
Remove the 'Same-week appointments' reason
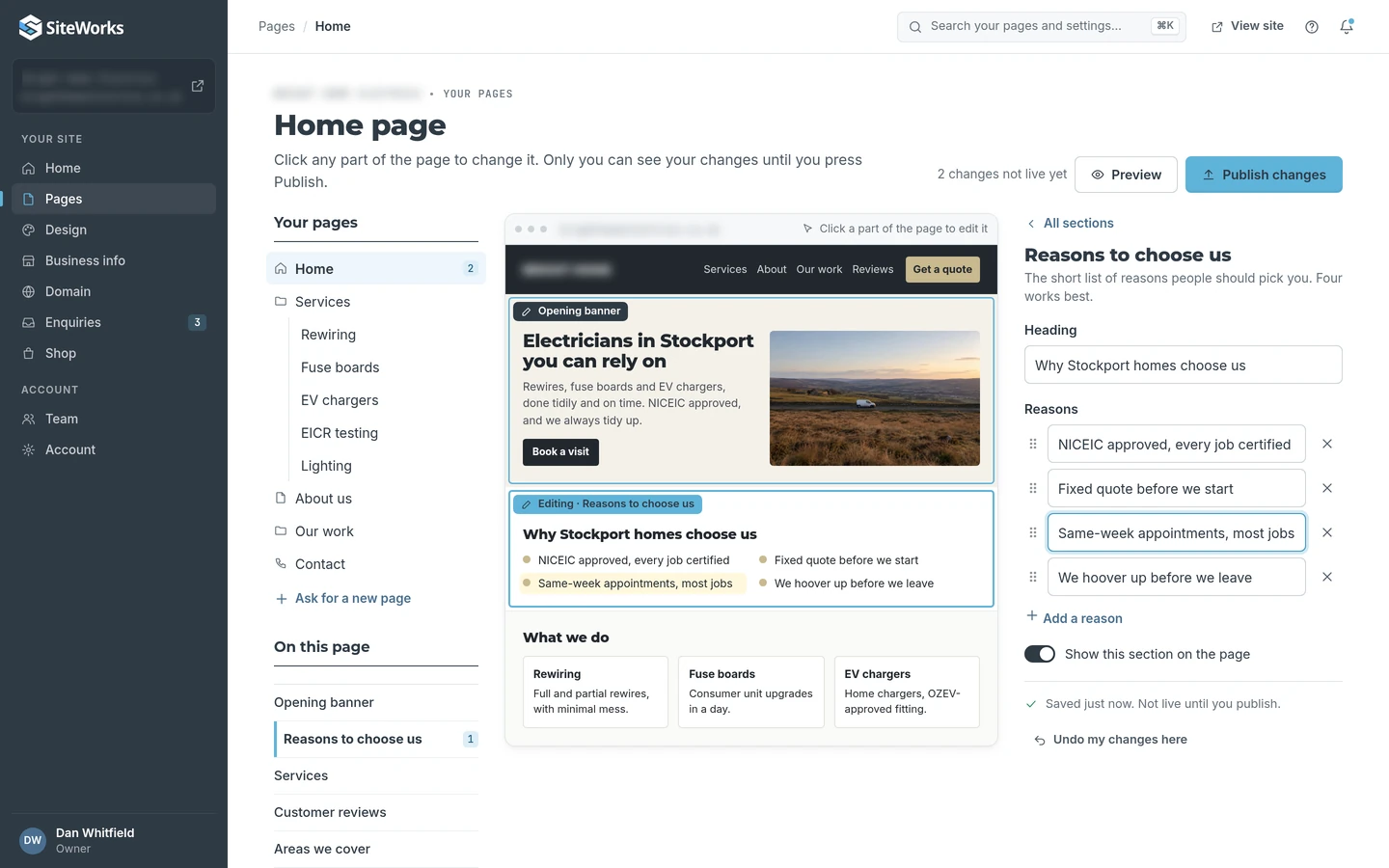(1327, 532)
